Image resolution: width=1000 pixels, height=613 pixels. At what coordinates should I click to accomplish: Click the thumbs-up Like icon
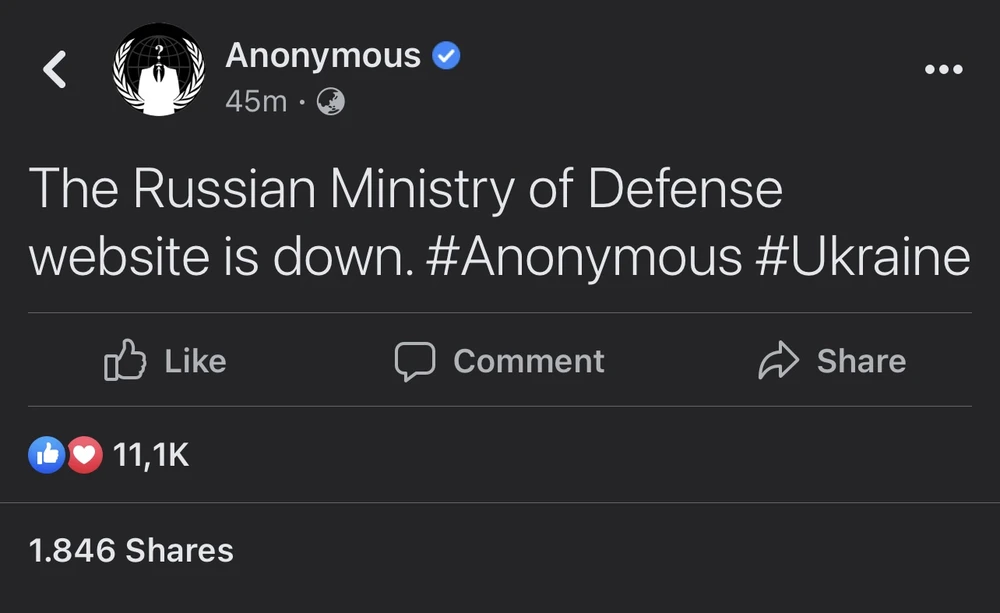pyautogui.click(x=125, y=361)
